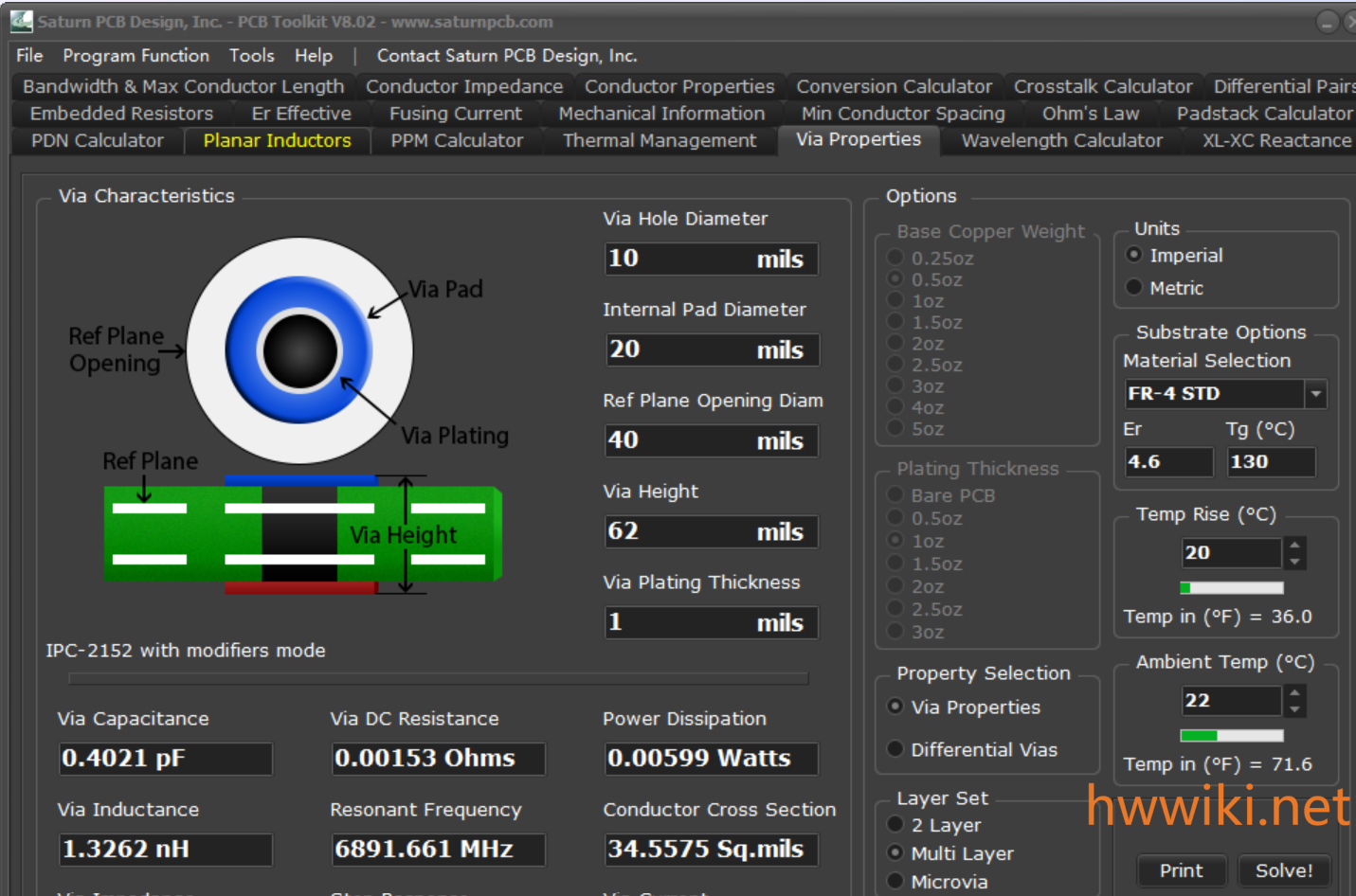Adjust the Temp Rise slider bar

tap(1232, 587)
